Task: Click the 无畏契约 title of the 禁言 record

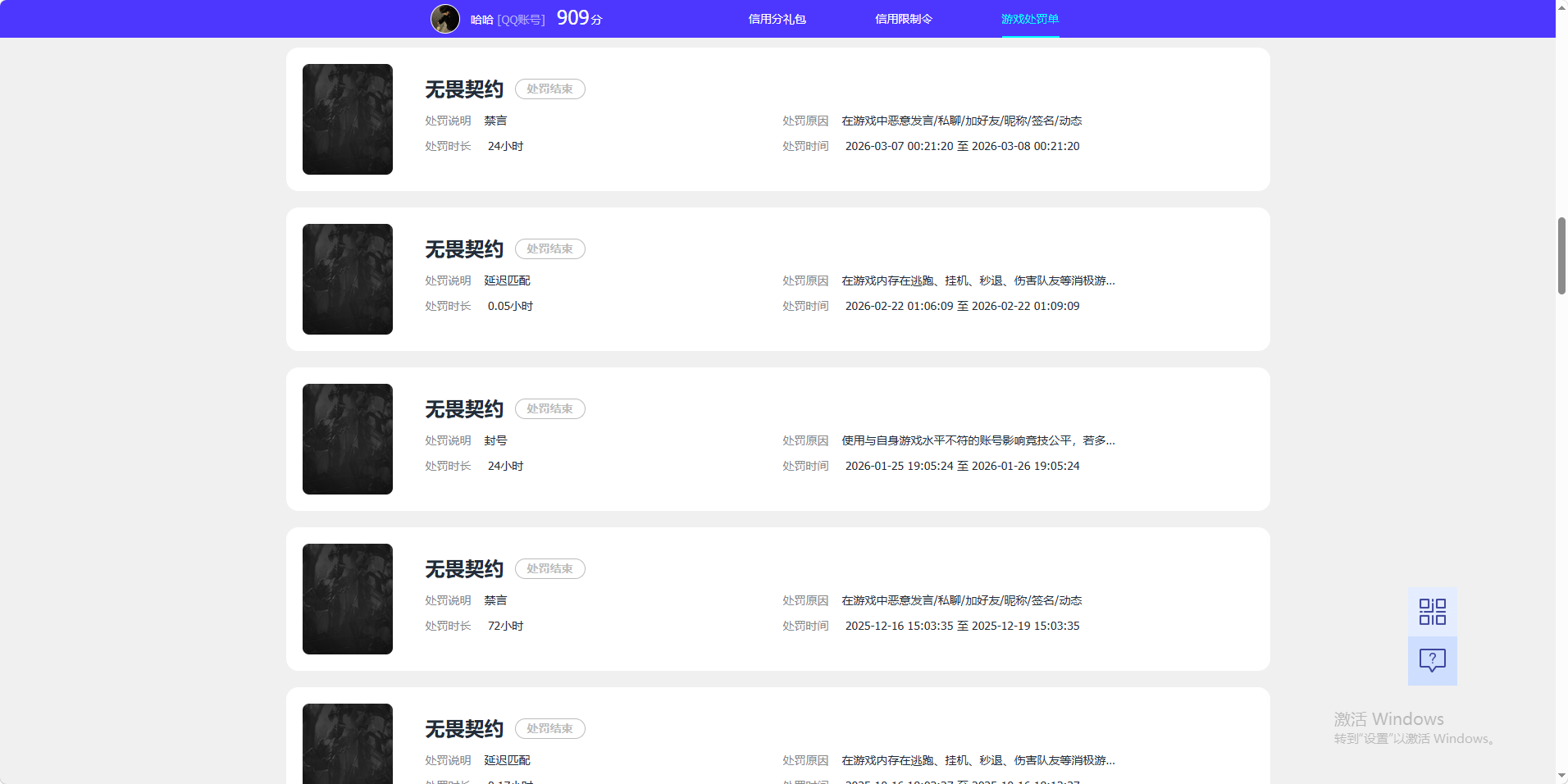Action: click(x=463, y=89)
